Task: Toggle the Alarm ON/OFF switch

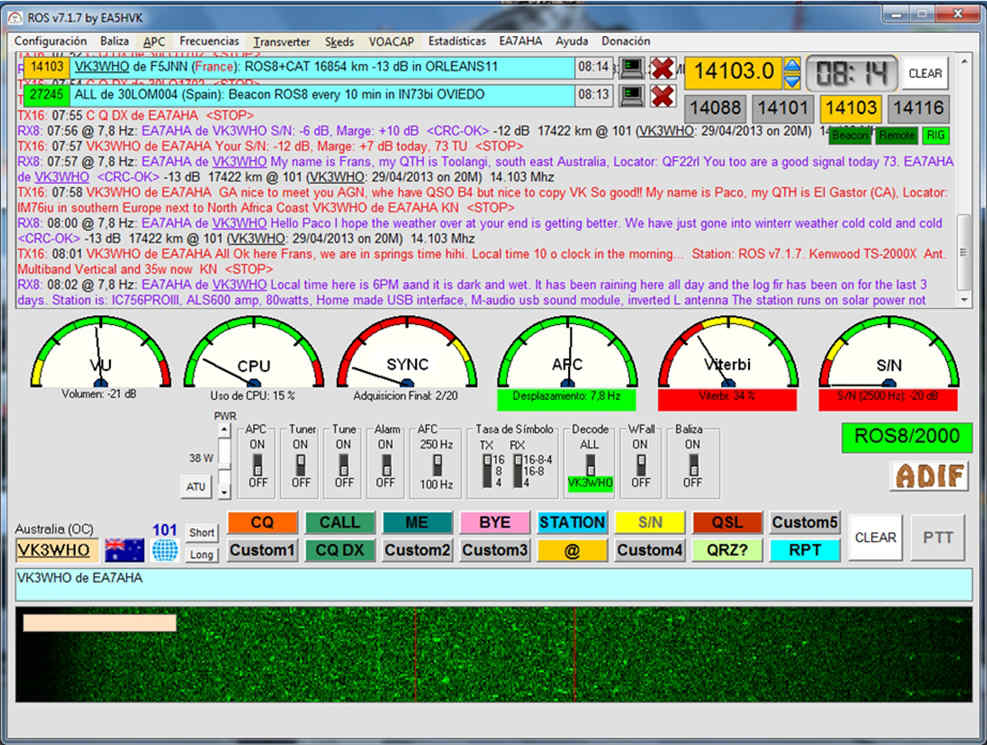Action: (386, 465)
